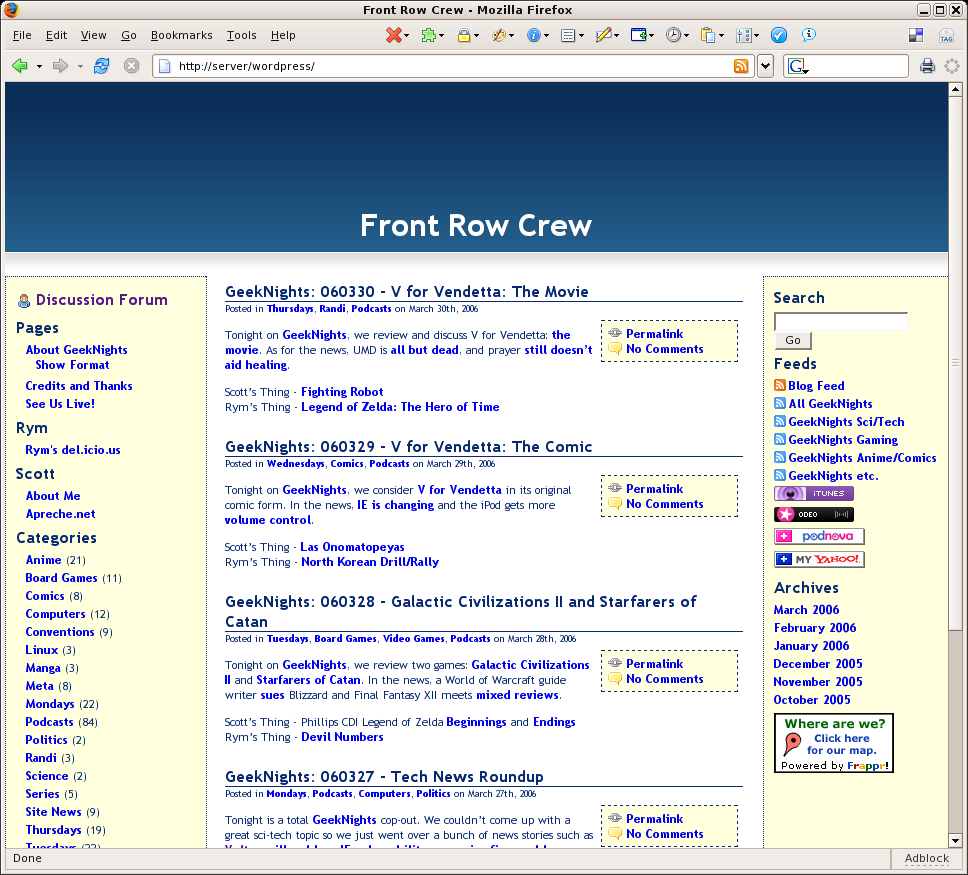This screenshot has height=875, width=968.
Task: Click Adblock in the status bar
Action: (x=927, y=858)
